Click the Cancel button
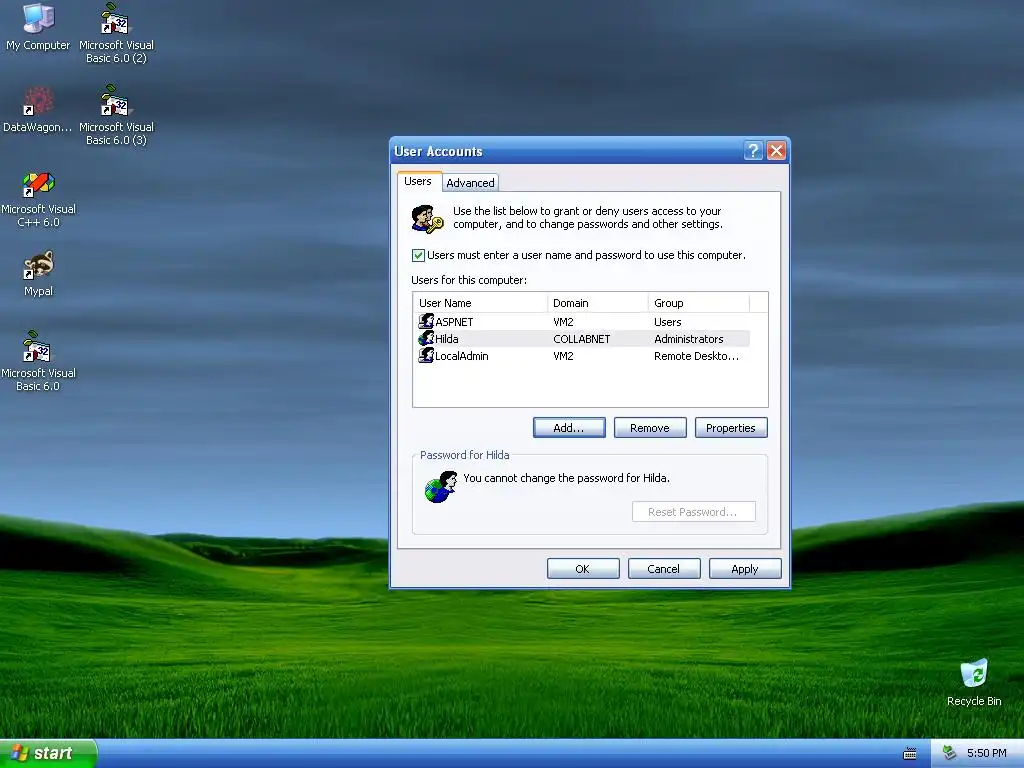 [x=664, y=569]
